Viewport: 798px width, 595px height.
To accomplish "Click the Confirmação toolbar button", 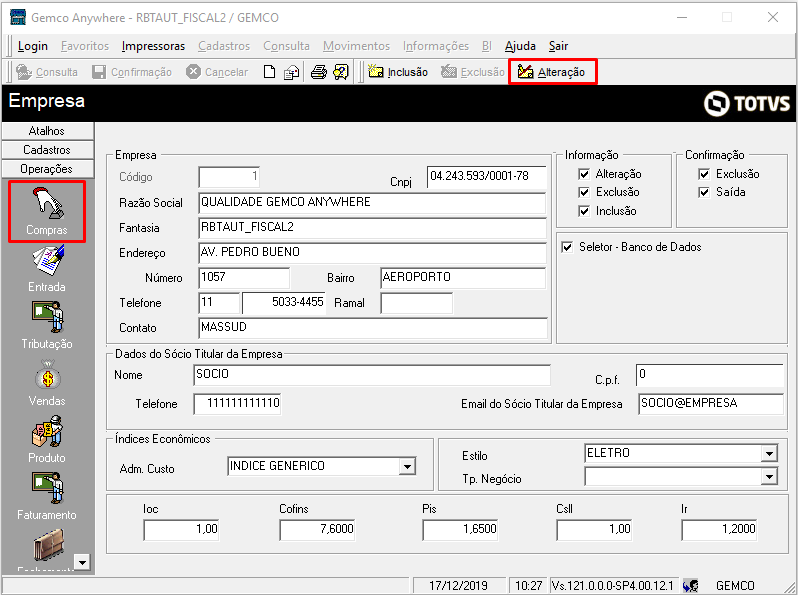I will (x=132, y=72).
